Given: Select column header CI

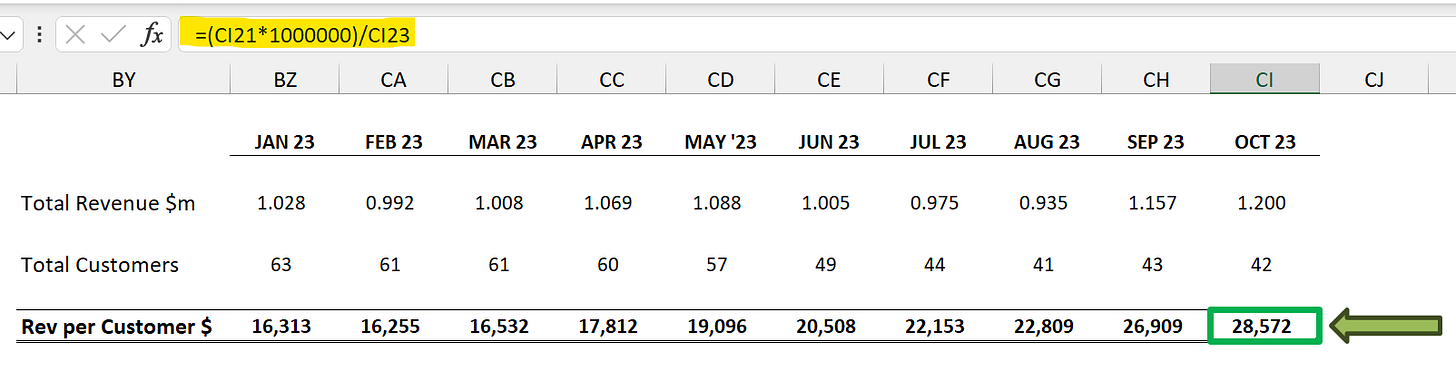Looking at the screenshot, I should (x=1265, y=80).
